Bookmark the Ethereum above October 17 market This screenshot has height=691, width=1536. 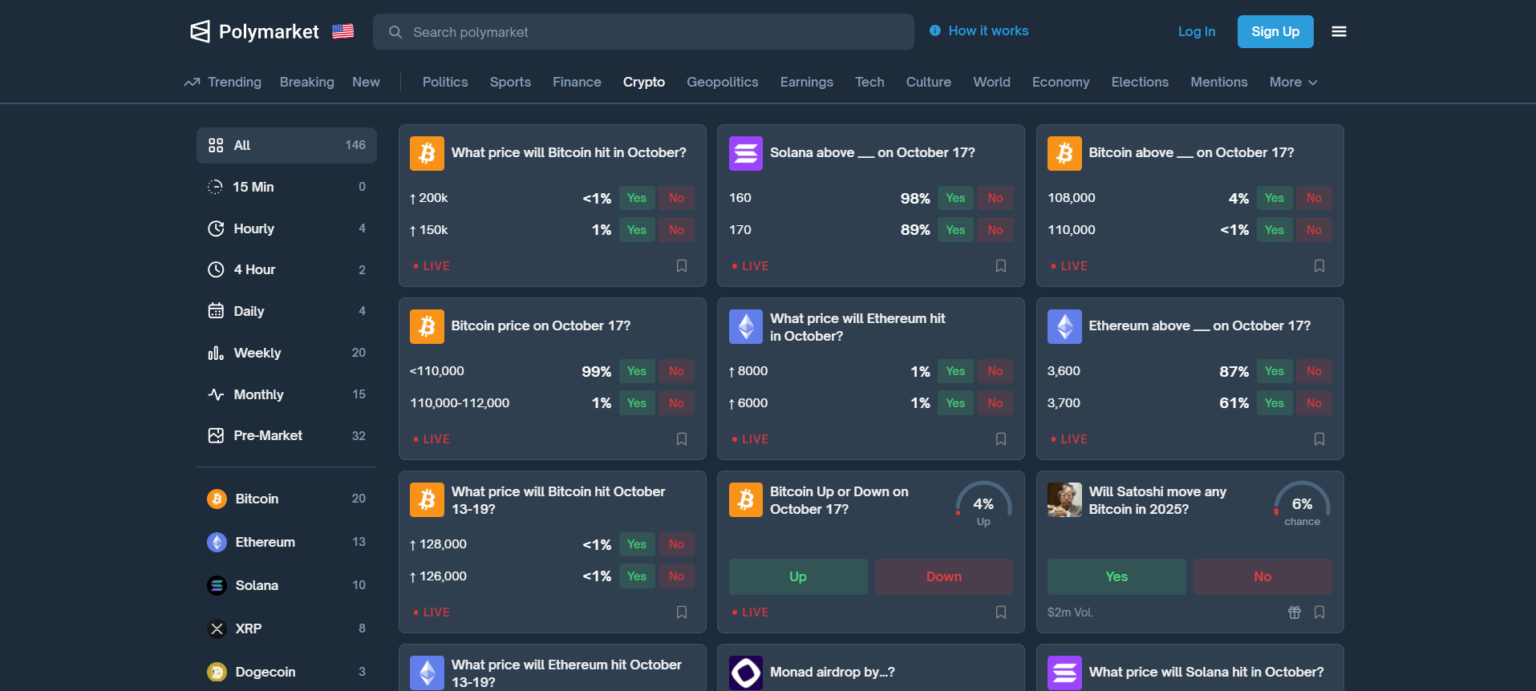[1319, 439]
